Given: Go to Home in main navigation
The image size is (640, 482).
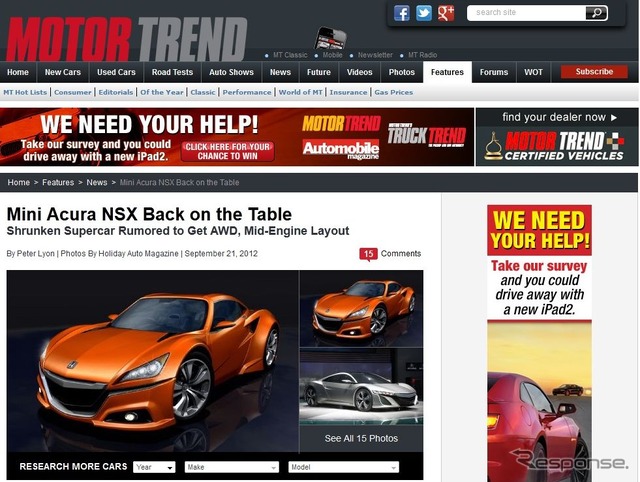Looking at the screenshot, I should [x=18, y=72].
